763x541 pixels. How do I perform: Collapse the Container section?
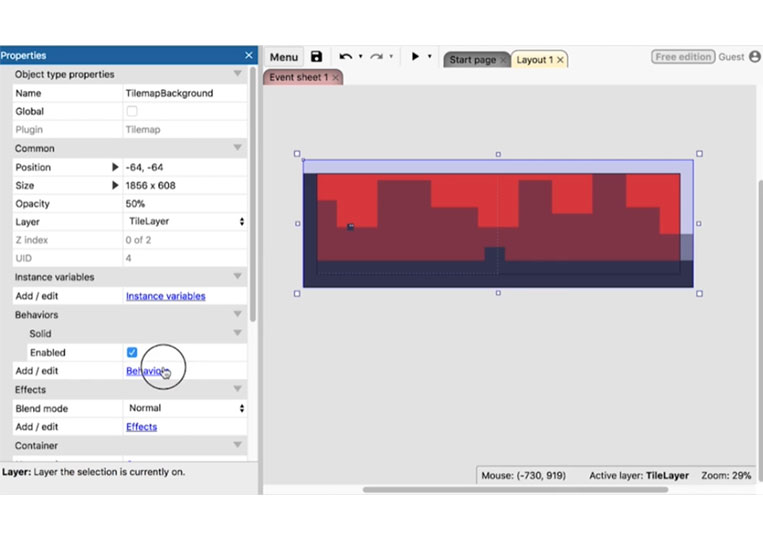(x=237, y=445)
